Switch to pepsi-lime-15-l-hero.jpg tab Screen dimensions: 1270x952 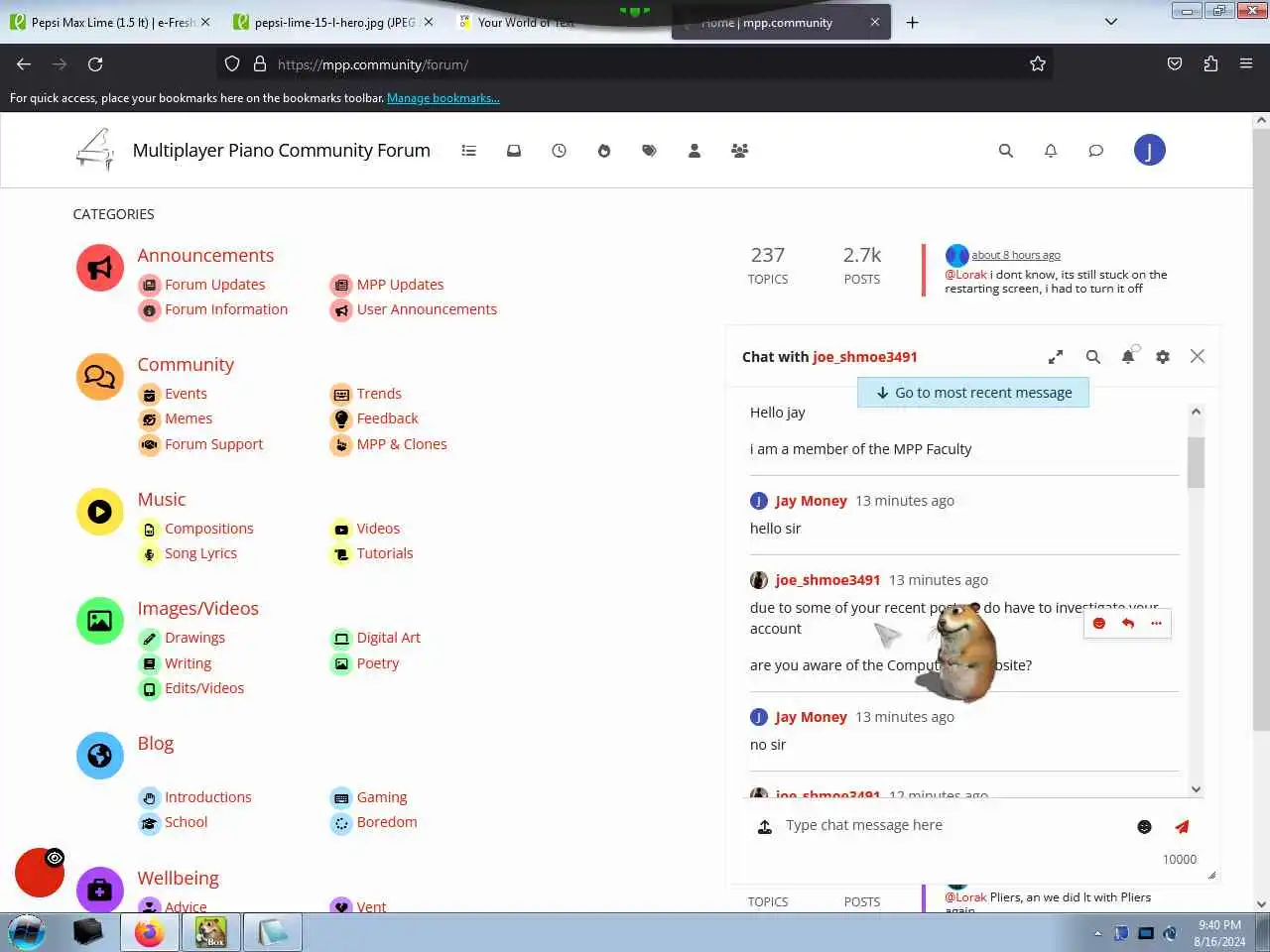click(333, 22)
